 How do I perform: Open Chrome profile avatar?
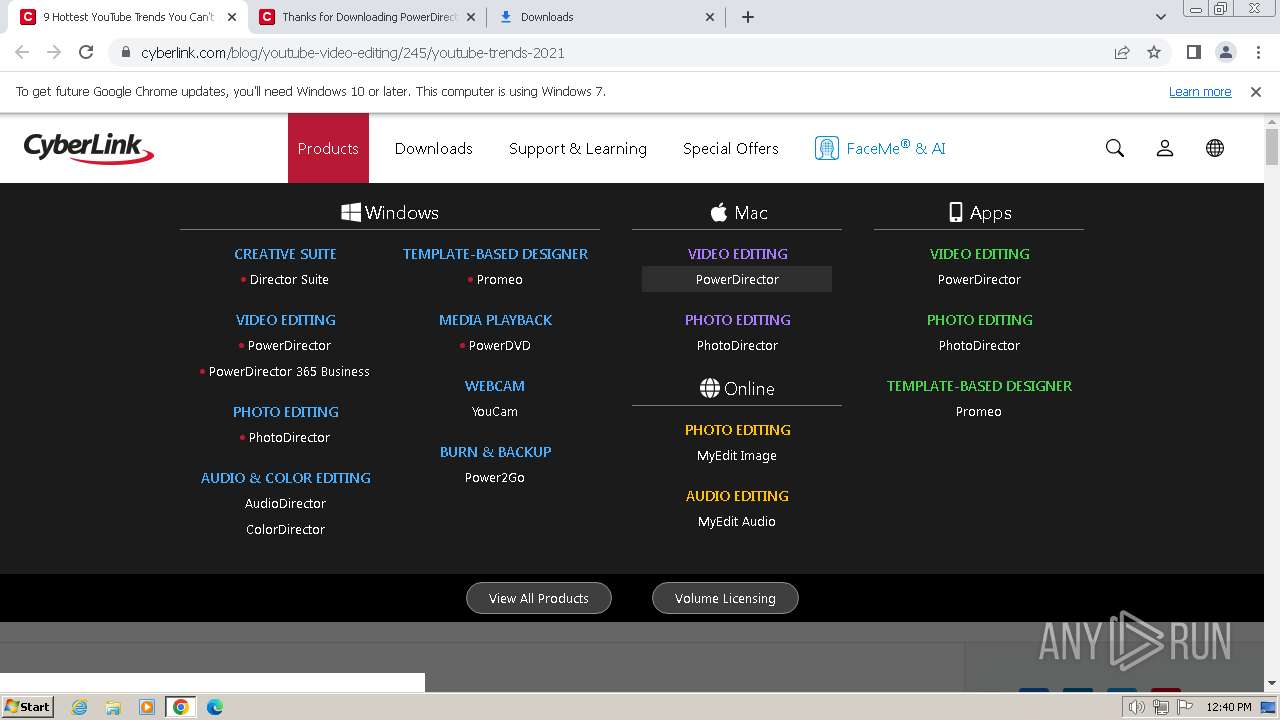tap(1226, 53)
